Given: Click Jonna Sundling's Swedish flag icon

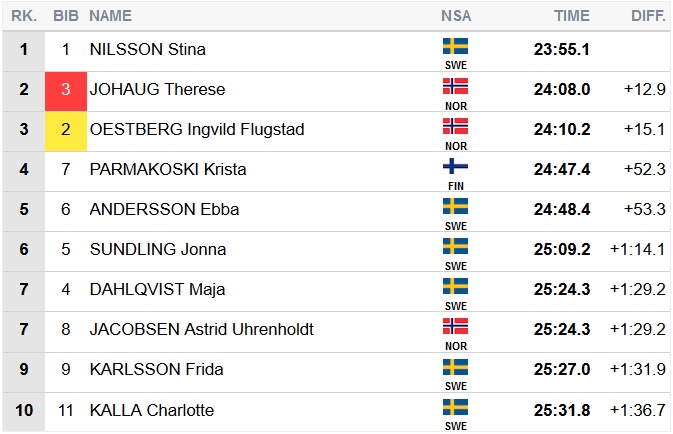Looking at the screenshot, I should click(x=455, y=246).
